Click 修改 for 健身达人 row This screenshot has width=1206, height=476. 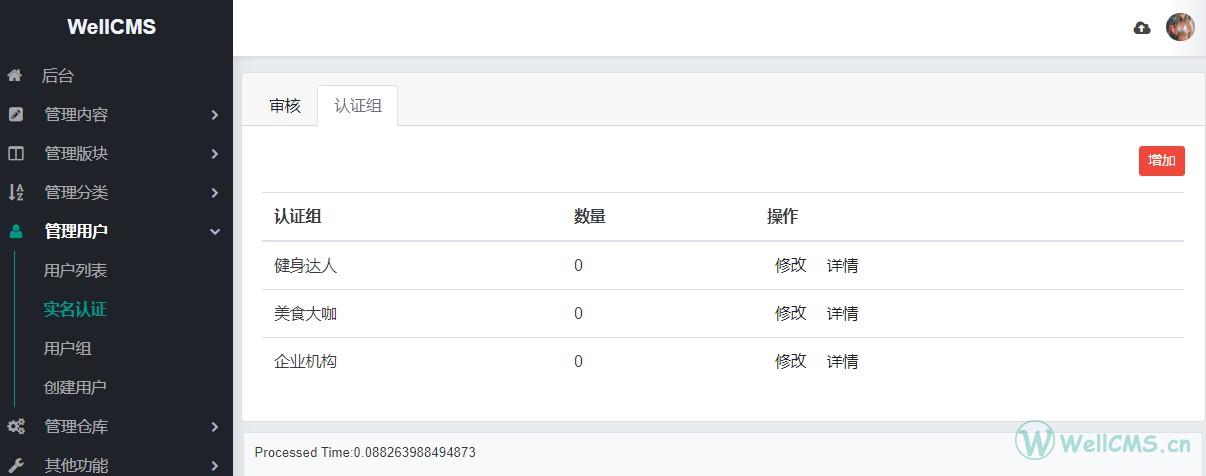tap(791, 265)
